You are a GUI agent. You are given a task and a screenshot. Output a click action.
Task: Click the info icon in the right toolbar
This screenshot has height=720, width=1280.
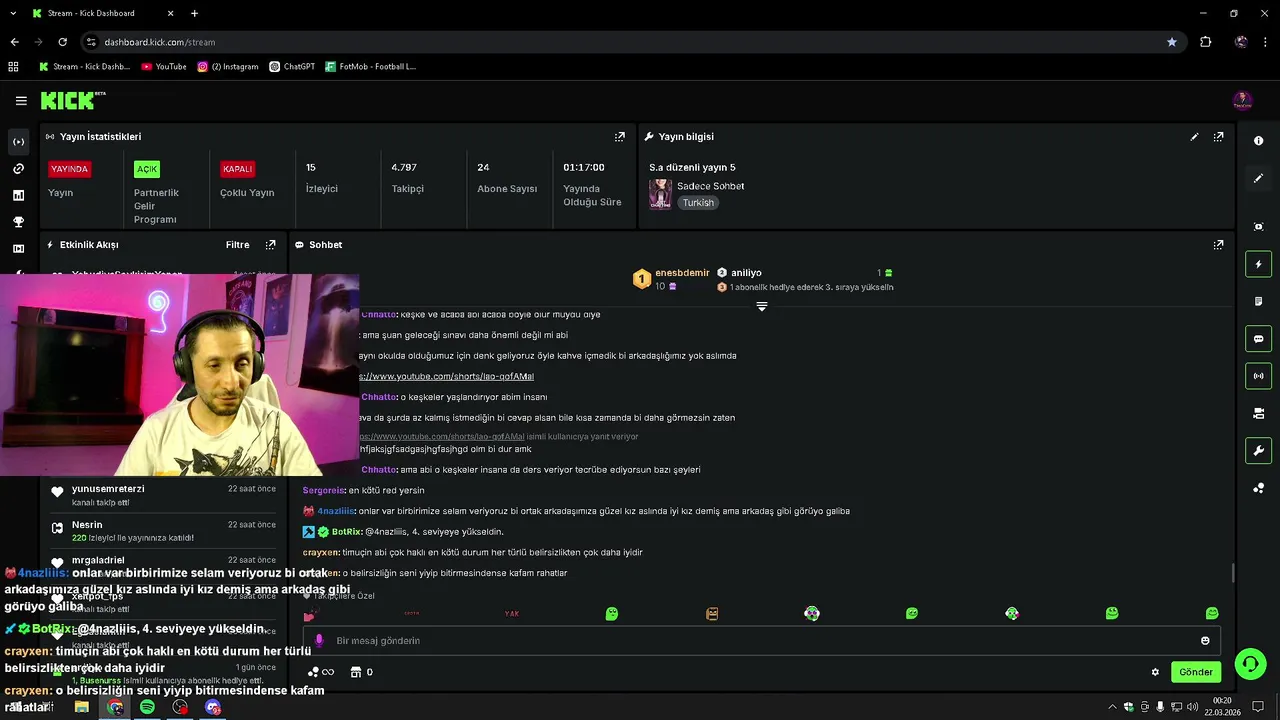[x=1259, y=141]
